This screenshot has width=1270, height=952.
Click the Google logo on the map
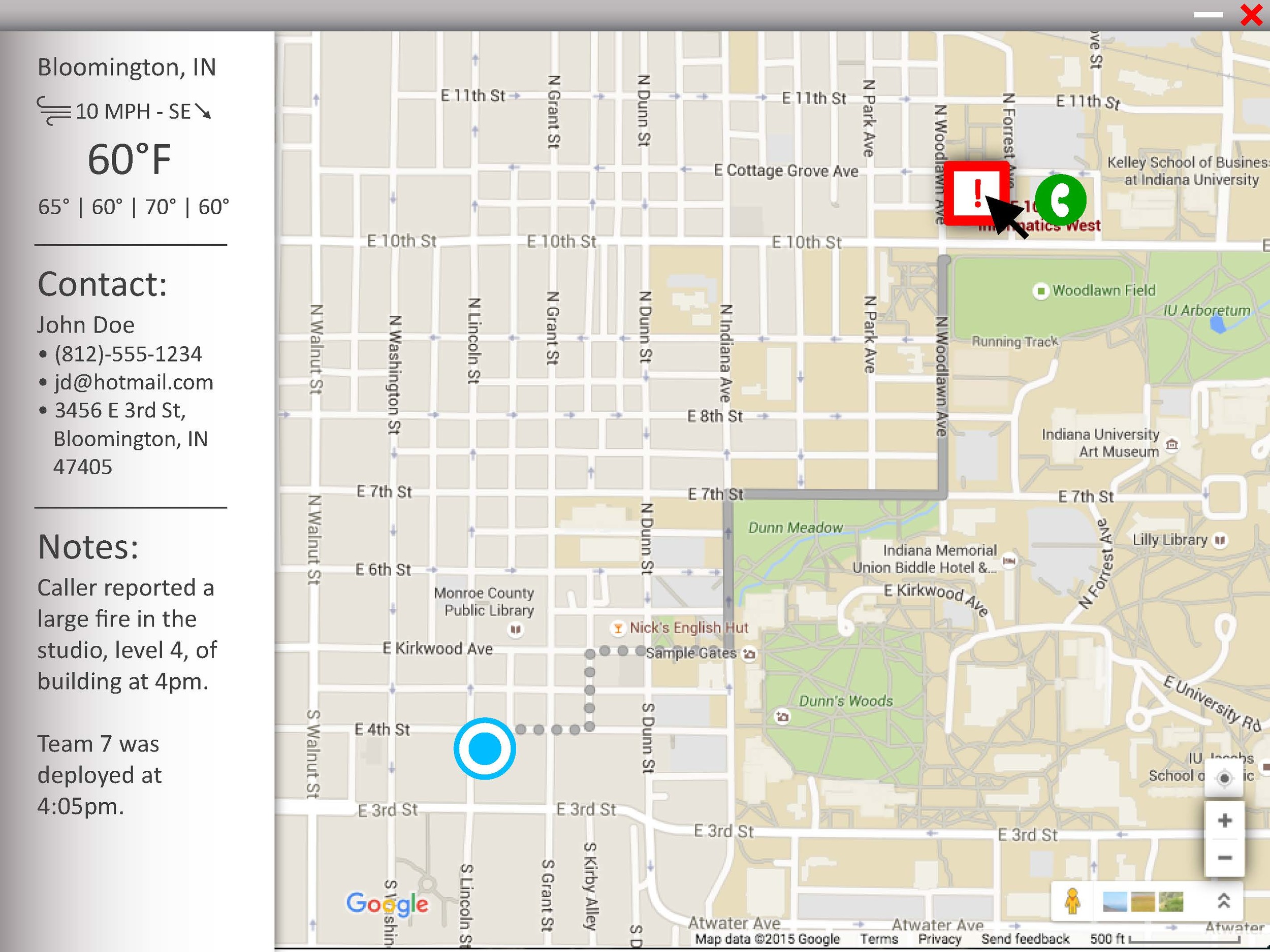click(x=387, y=904)
